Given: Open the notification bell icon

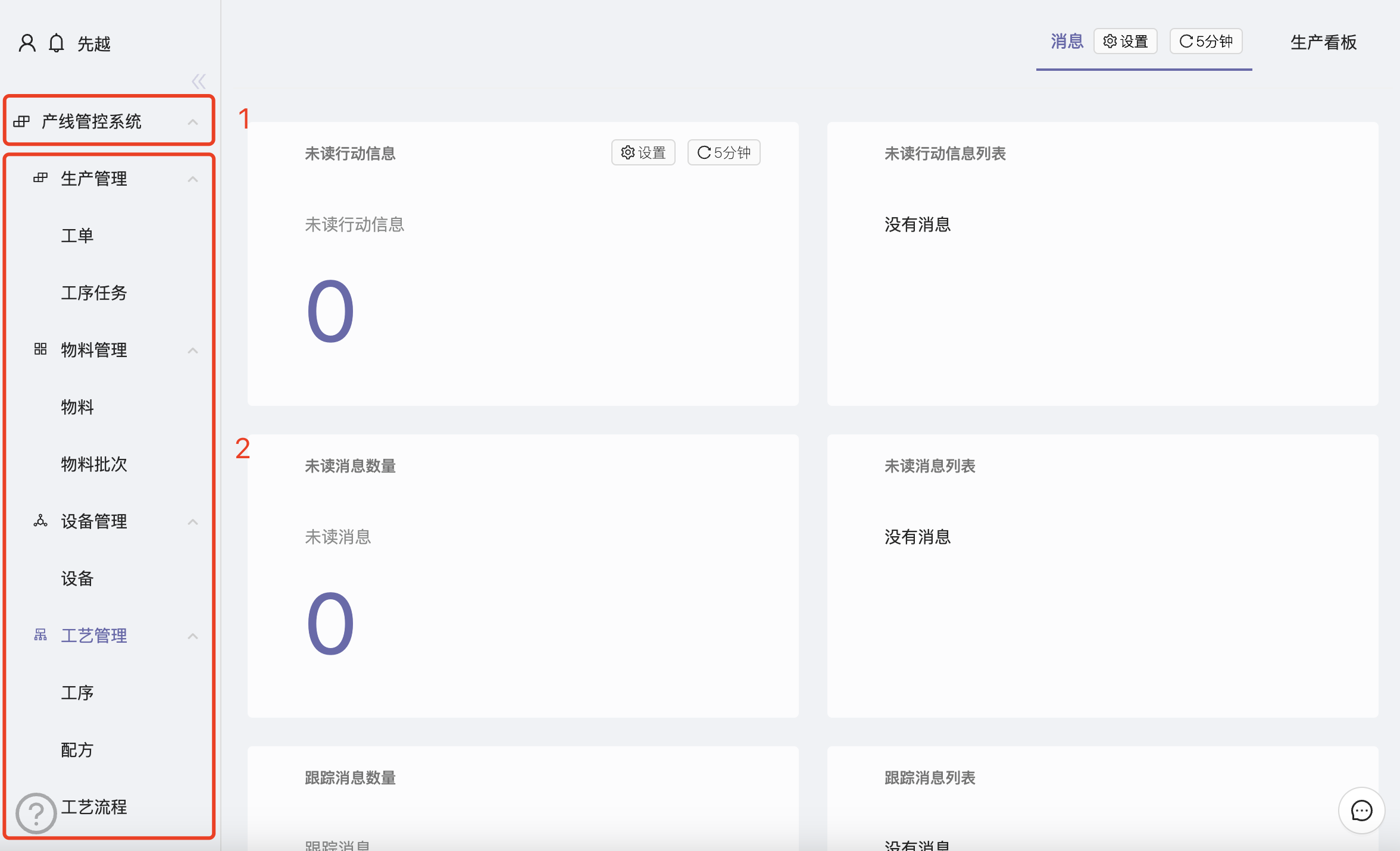Looking at the screenshot, I should 57,43.
